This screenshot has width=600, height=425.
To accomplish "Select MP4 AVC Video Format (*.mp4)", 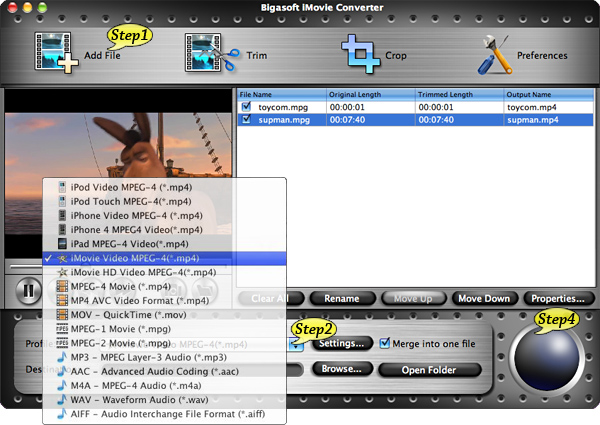I will tap(164, 301).
